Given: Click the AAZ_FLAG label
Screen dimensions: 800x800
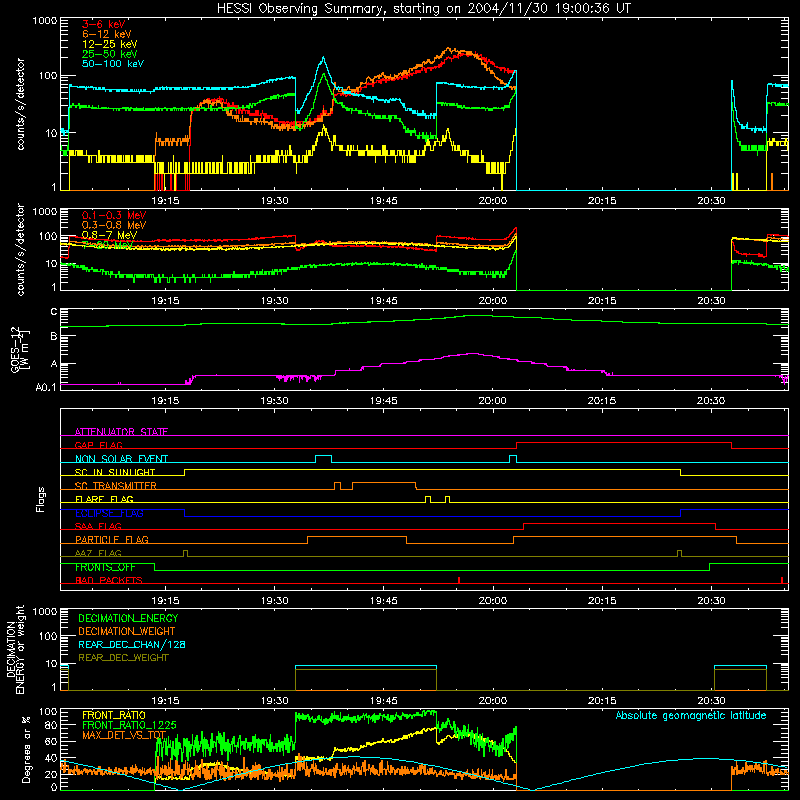Looking at the screenshot, I should pyautogui.click(x=98, y=553).
